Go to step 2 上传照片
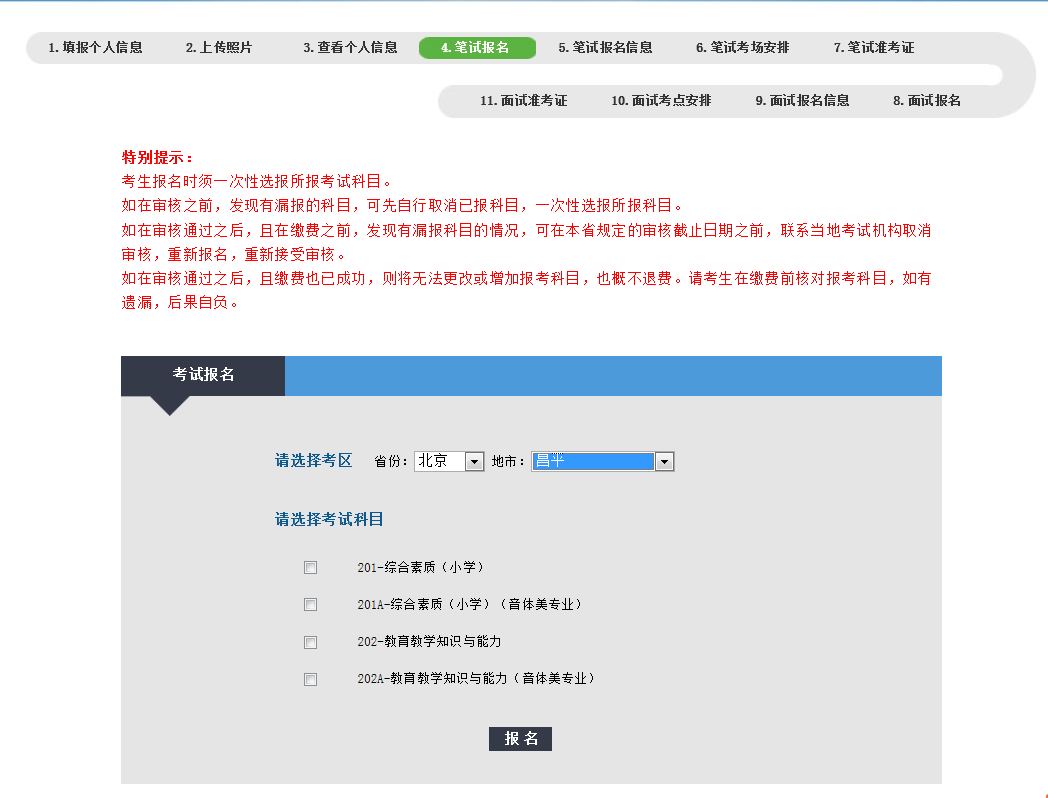The width and height of the screenshot is (1048, 798). tap(219, 47)
